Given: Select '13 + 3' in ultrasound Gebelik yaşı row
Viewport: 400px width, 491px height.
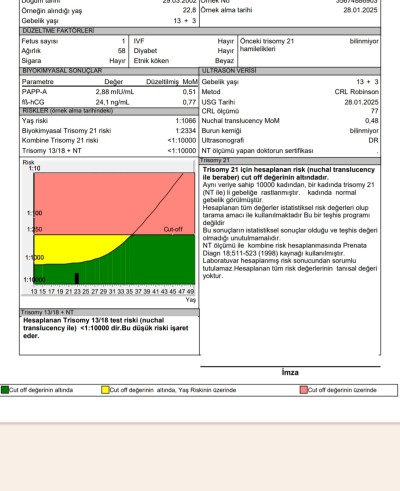Looking at the screenshot, I should (x=367, y=82).
